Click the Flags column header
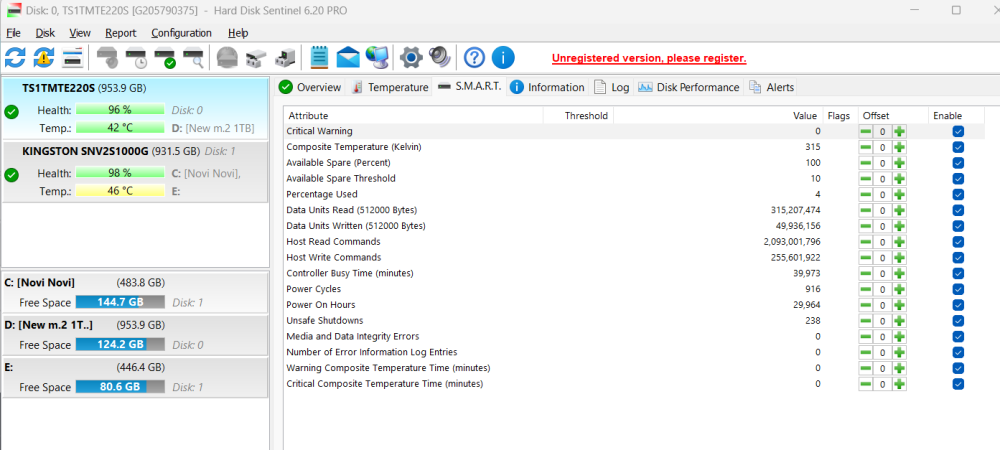The width and height of the screenshot is (1000, 450). (x=840, y=116)
